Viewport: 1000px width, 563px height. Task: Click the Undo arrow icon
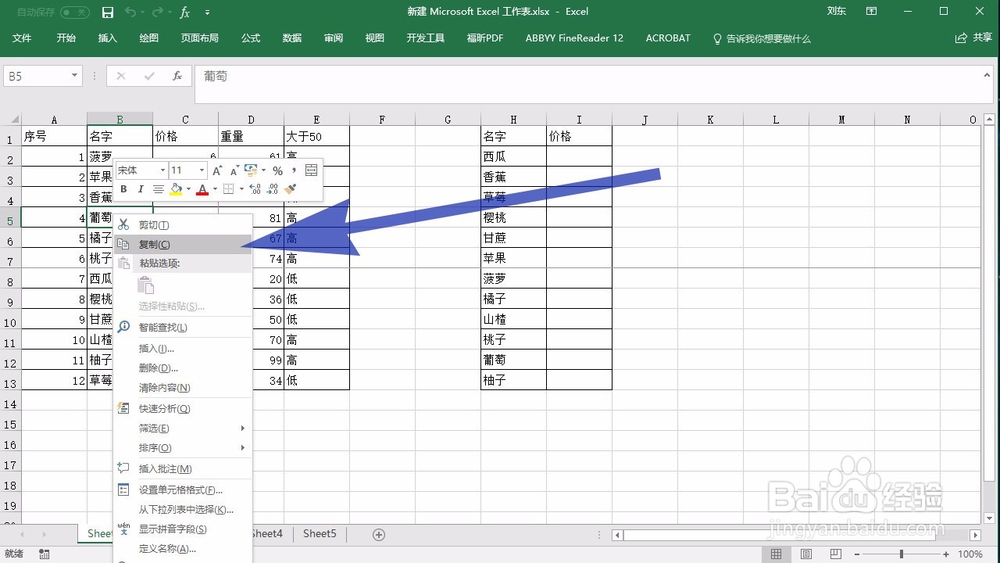[x=130, y=12]
